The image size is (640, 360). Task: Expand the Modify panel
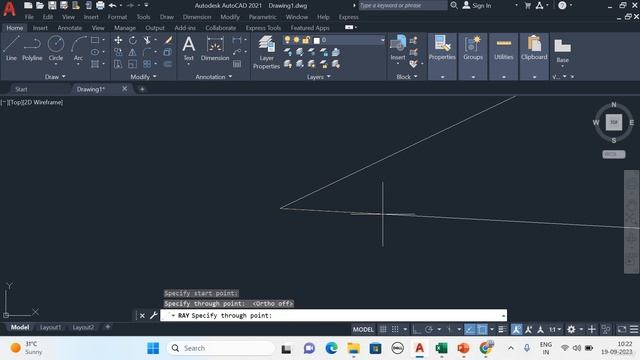[x=143, y=77]
